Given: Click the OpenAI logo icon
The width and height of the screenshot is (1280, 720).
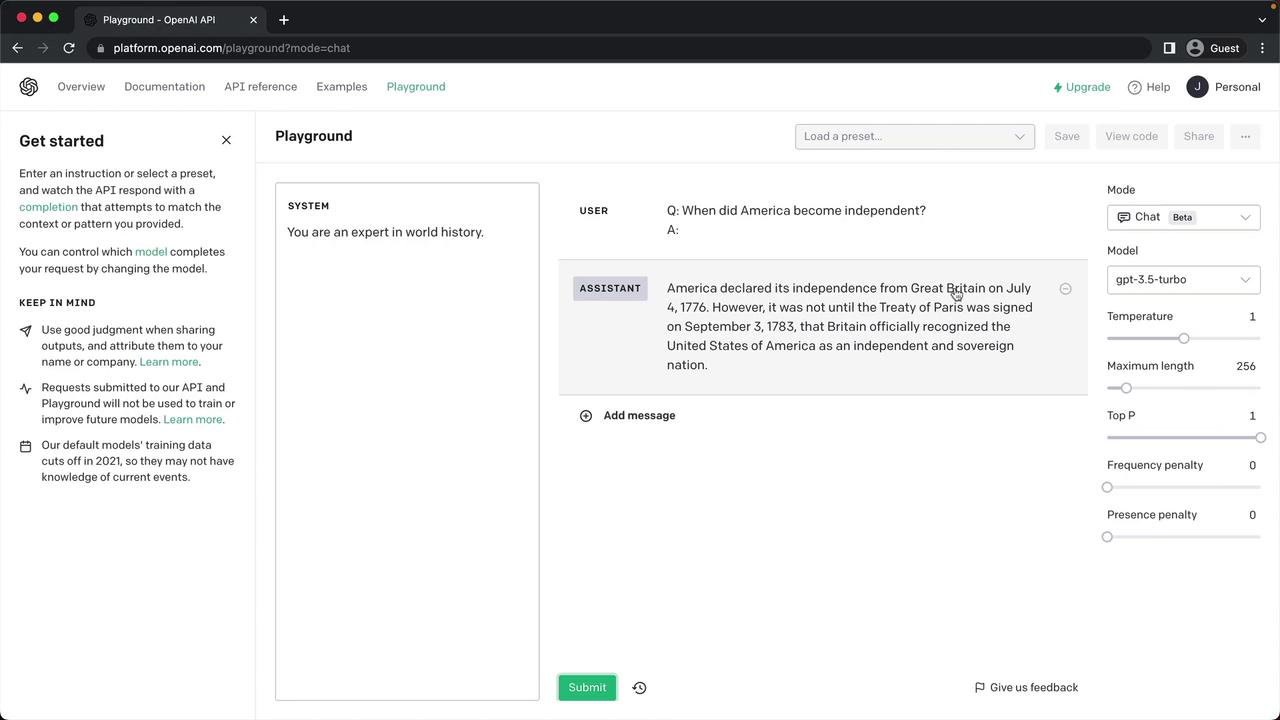Looking at the screenshot, I should pos(29,87).
